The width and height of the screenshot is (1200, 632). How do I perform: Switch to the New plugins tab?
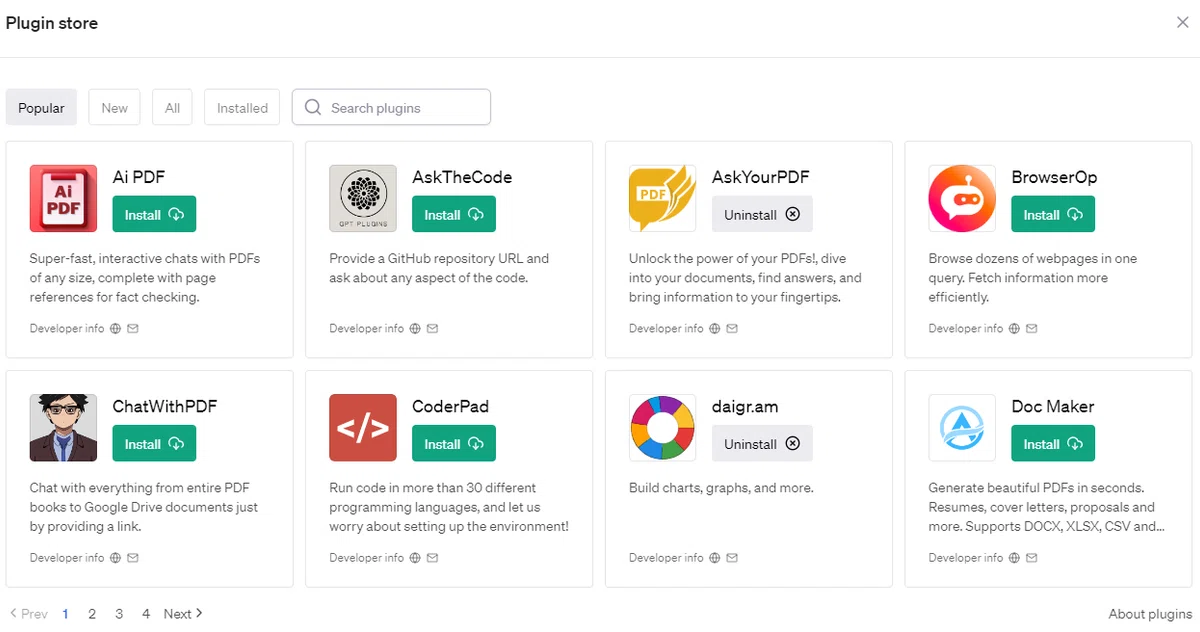coord(114,107)
